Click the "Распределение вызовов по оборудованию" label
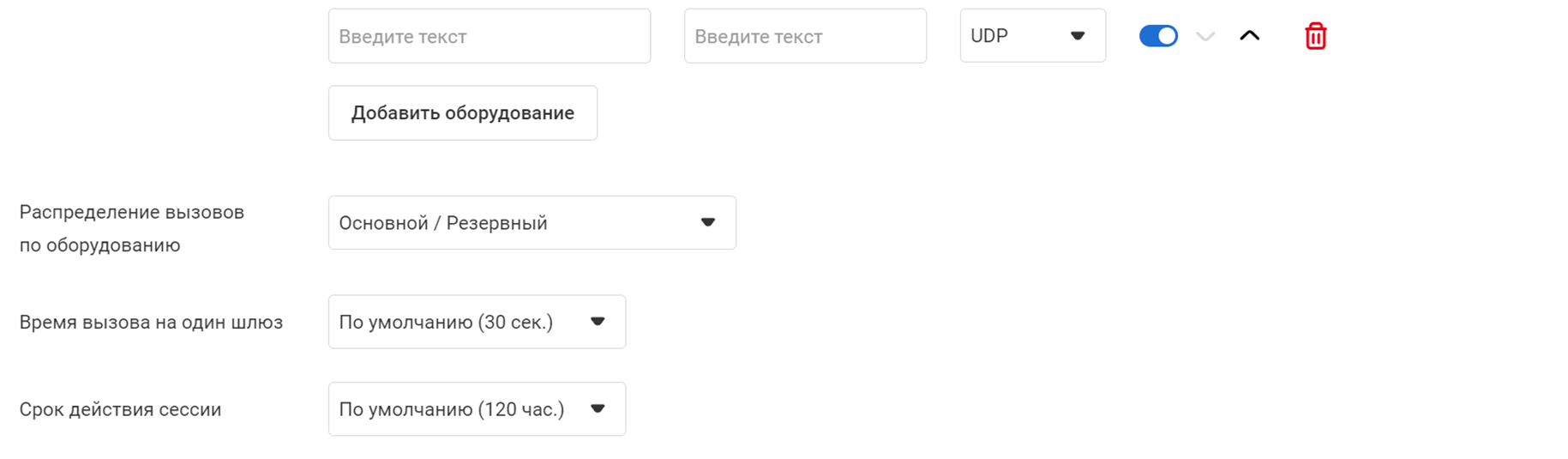This screenshot has width=1568, height=459. tap(131, 228)
